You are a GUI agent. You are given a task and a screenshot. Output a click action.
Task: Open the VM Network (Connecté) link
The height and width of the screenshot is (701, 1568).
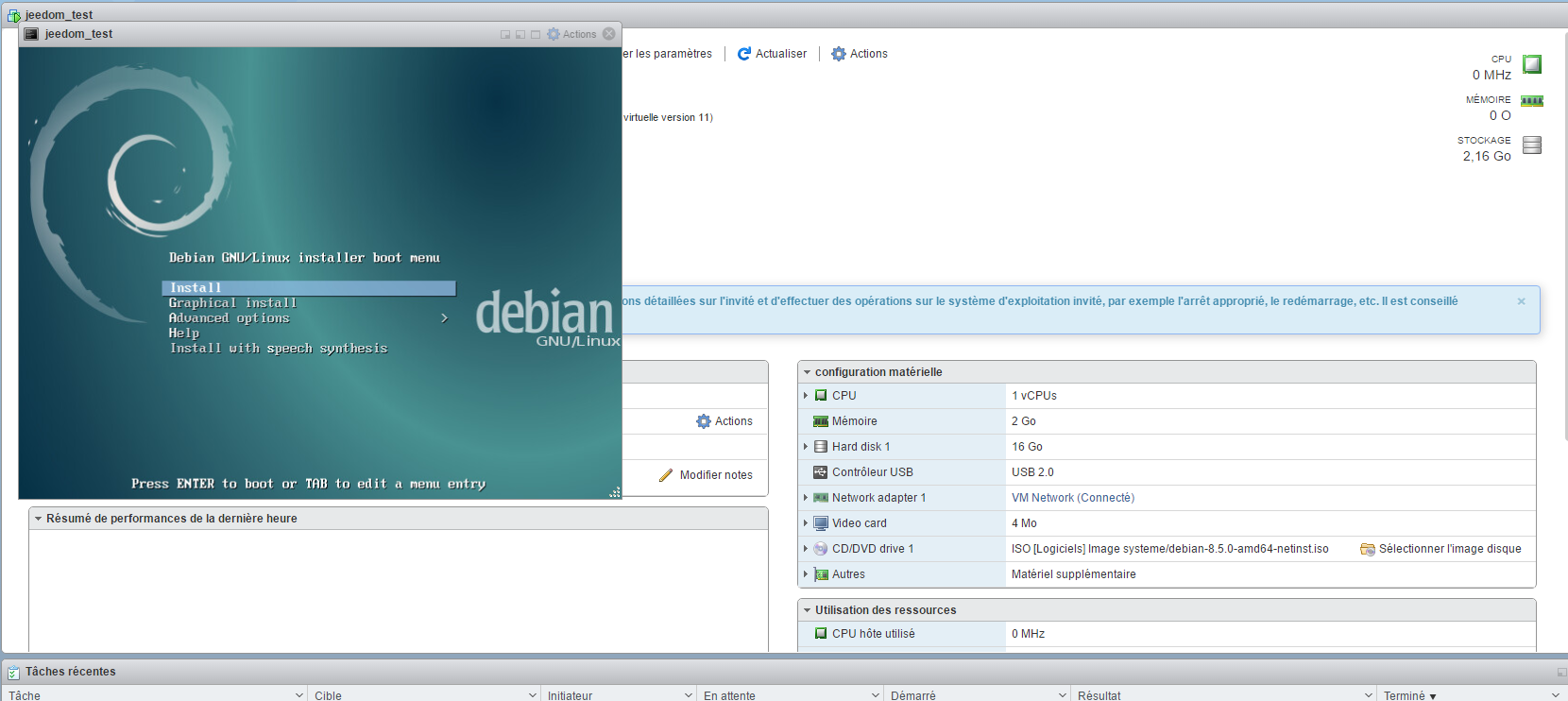coord(1073,498)
